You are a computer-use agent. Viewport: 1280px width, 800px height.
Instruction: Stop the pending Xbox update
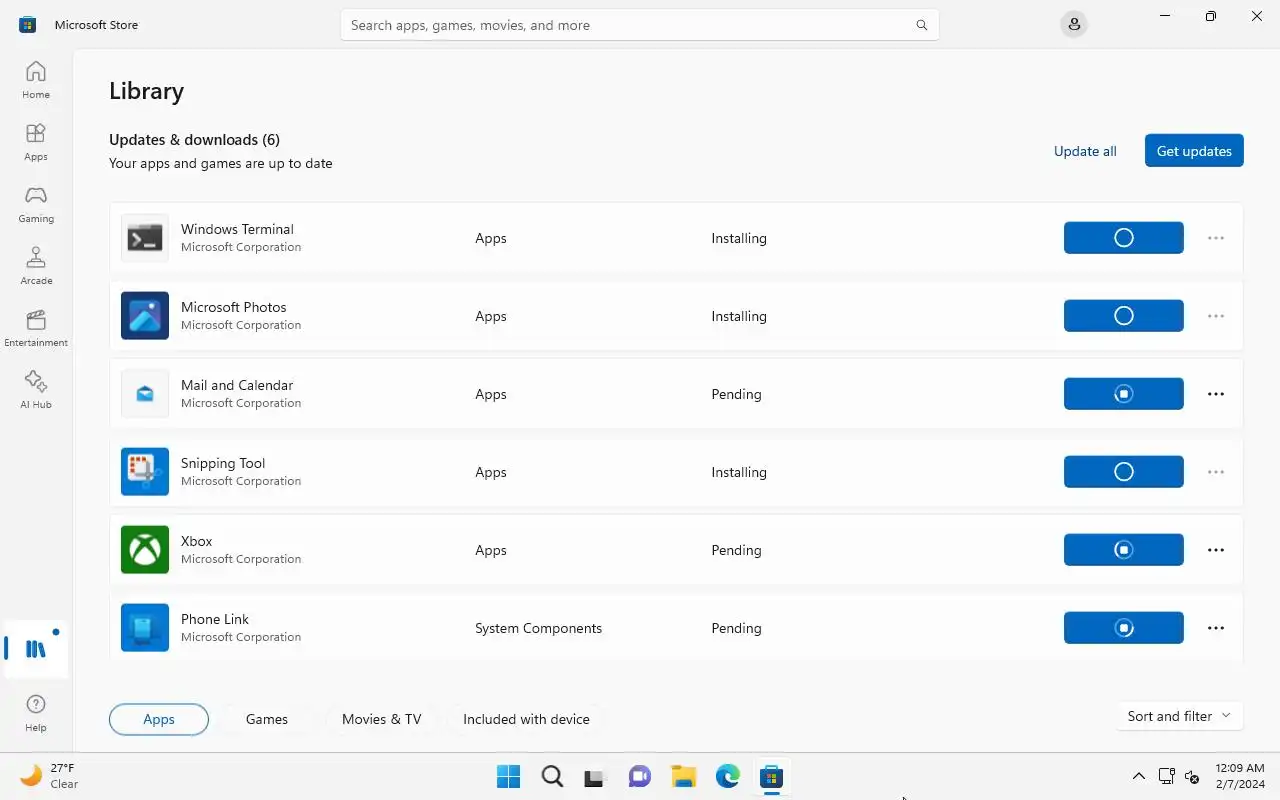click(x=1124, y=550)
